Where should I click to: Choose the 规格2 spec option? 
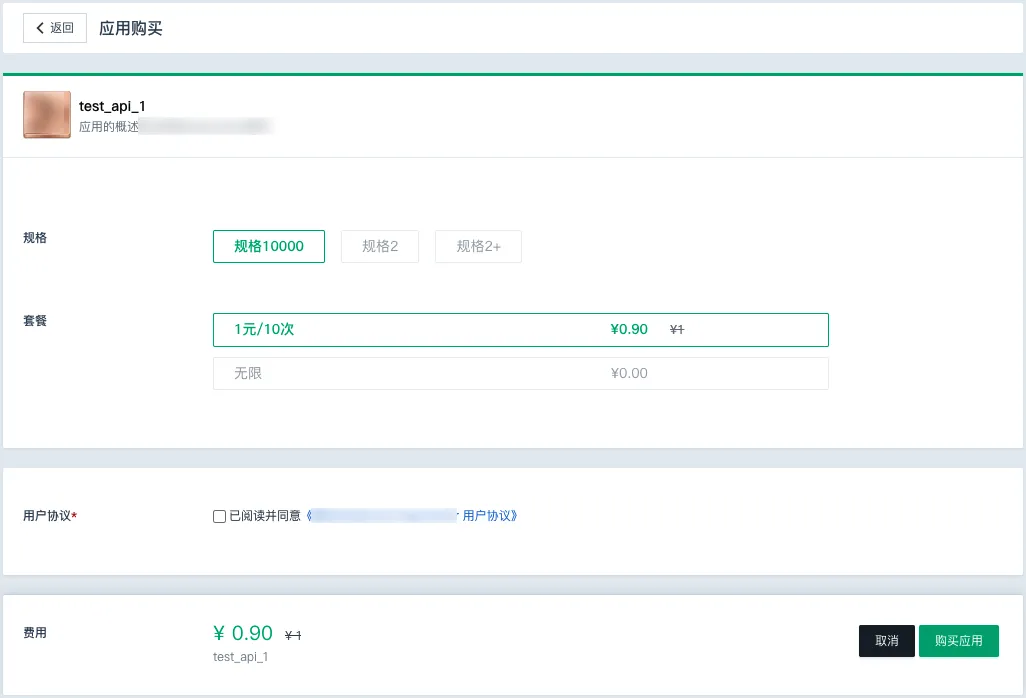[380, 247]
